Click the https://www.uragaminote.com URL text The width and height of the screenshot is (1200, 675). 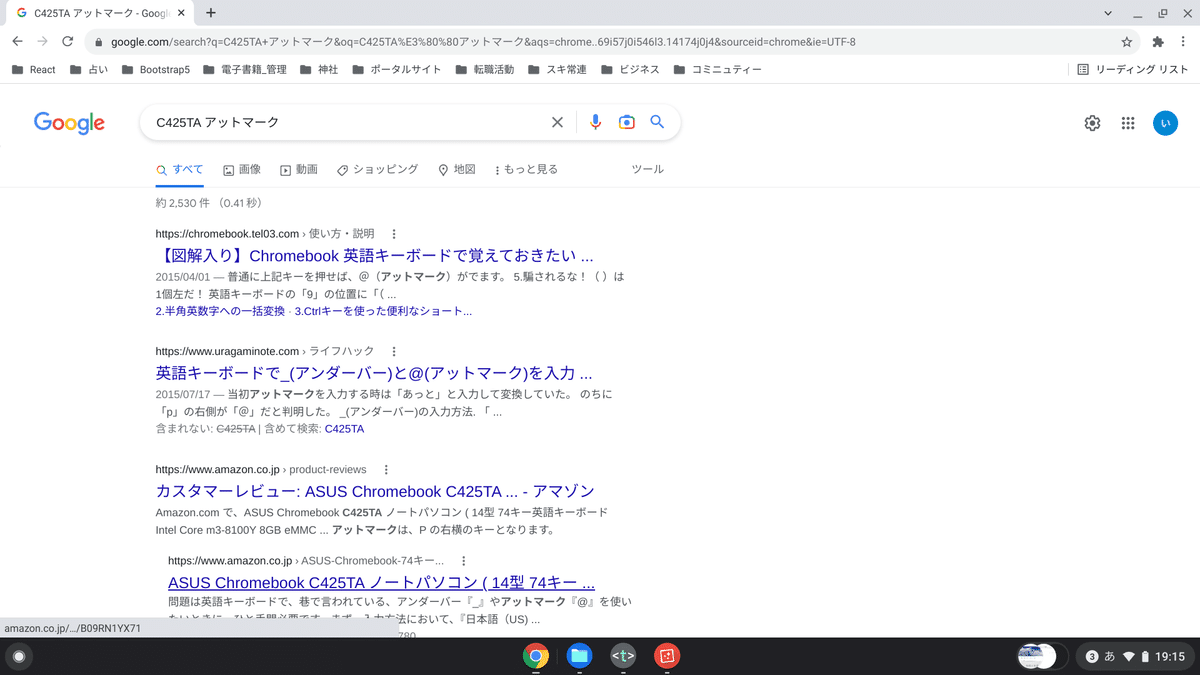pyautogui.click(x=227, y=352)
